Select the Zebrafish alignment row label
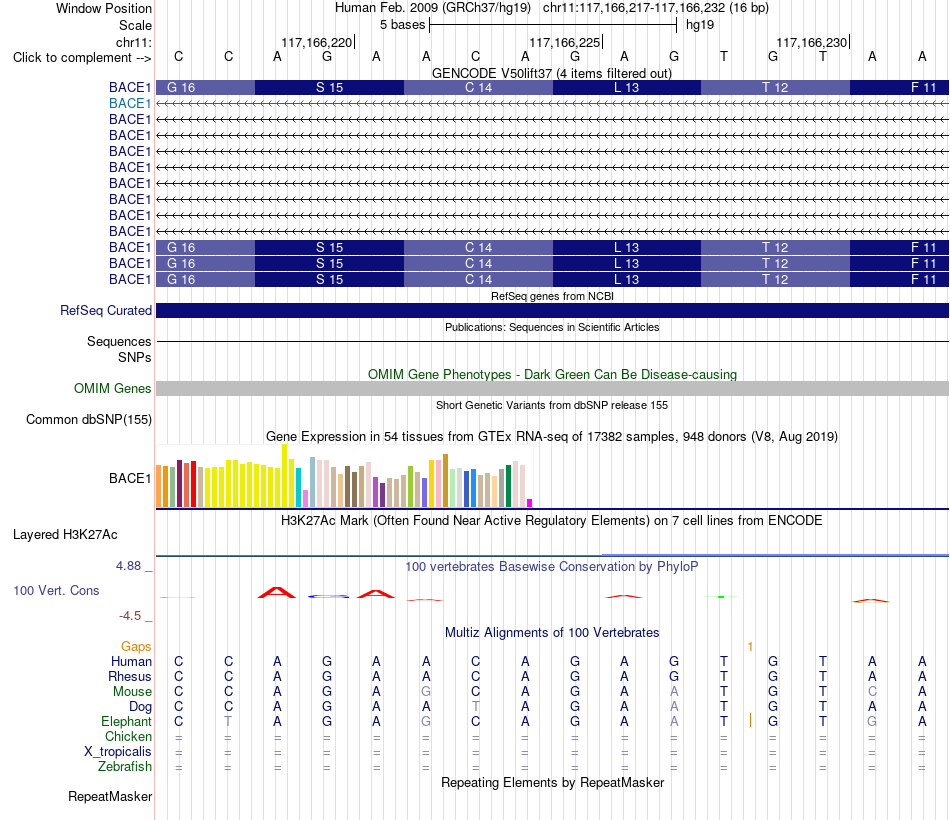Screen dimensions: 950x820 click(x=125, y=766)
